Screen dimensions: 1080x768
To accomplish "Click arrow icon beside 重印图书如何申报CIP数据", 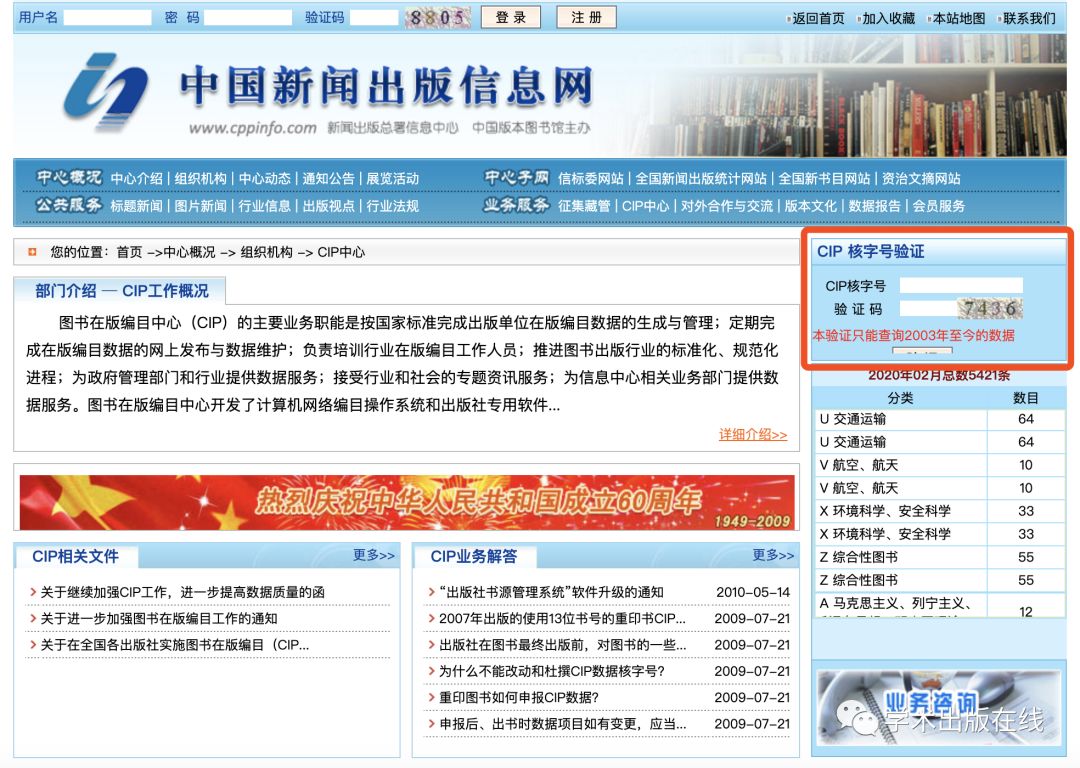I will coord(432,697).
